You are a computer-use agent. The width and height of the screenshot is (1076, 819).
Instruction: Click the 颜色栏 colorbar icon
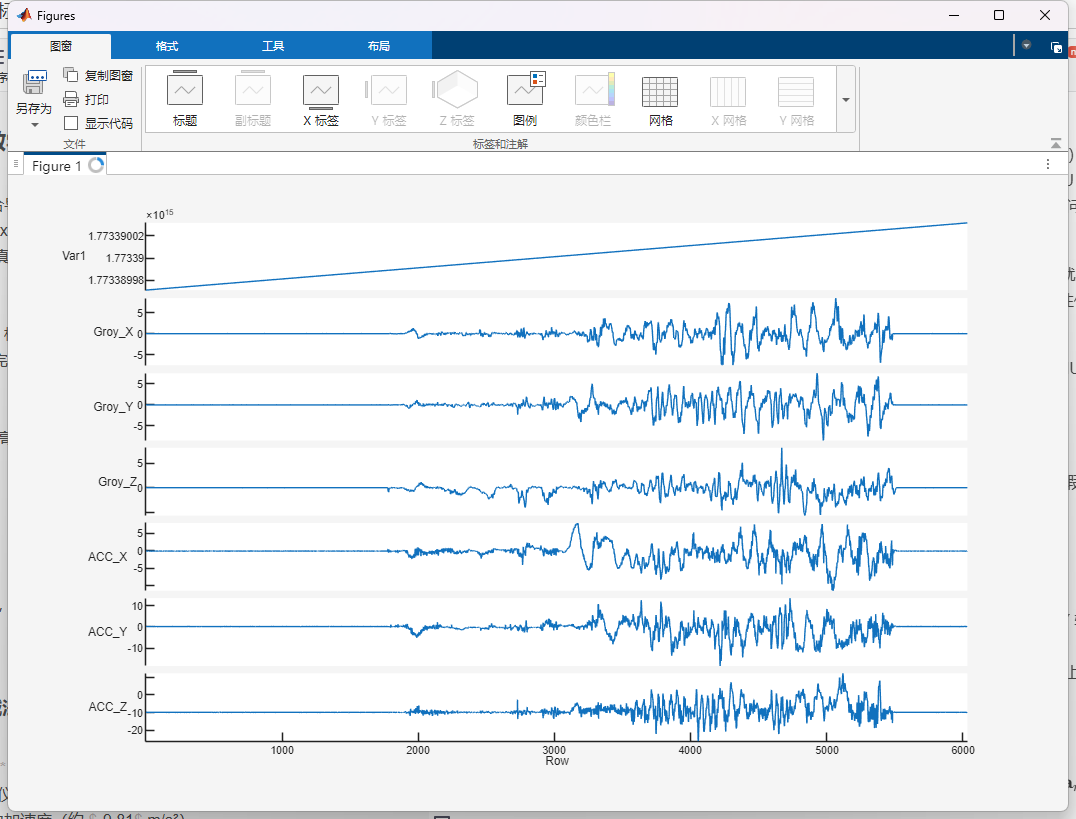[594, 89]
